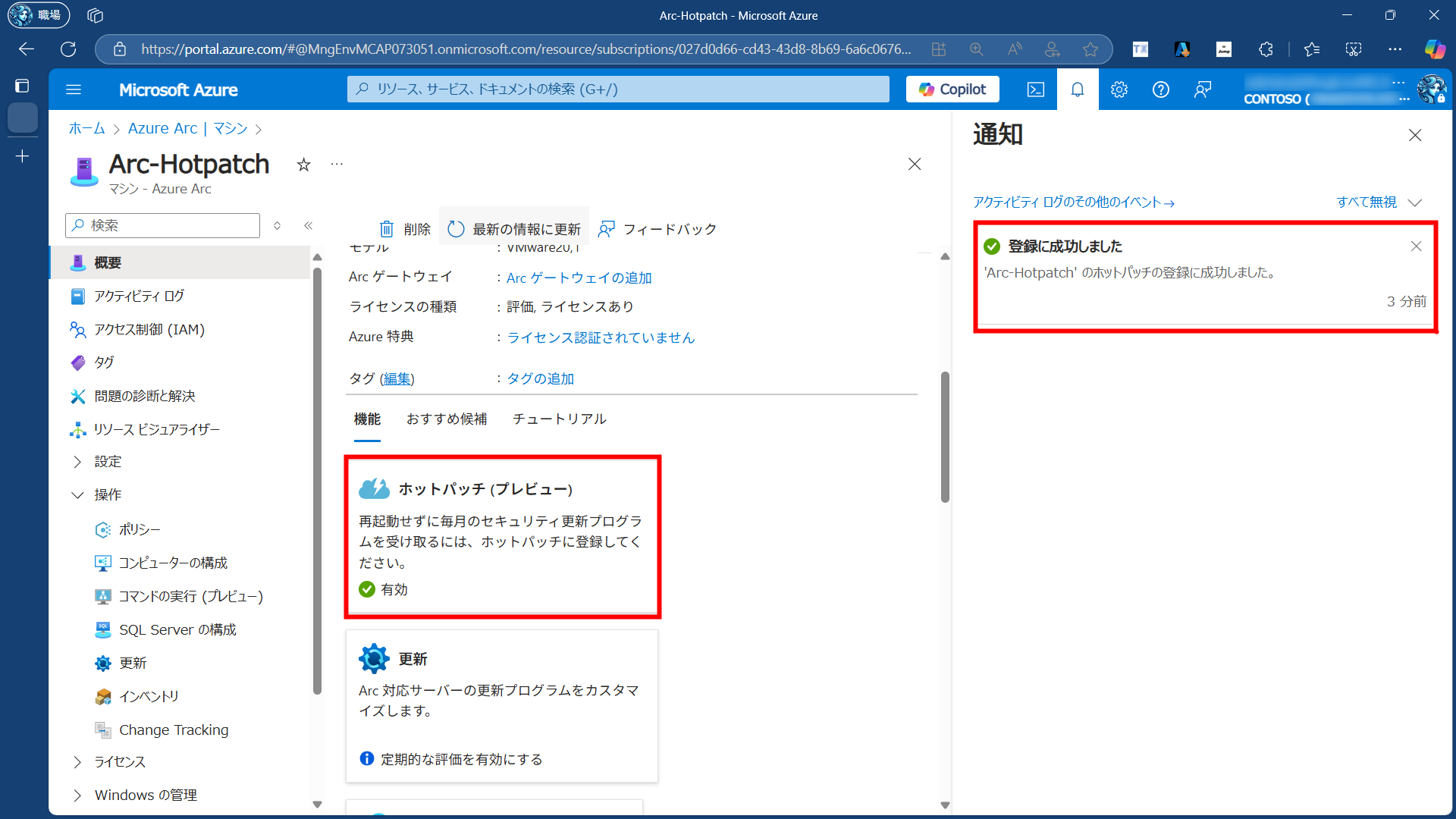Open the portal settings gear icon
Image resolution: width=1456 pixels, height=819 pixels.
pyautogui.click(x=1119, y=89)
